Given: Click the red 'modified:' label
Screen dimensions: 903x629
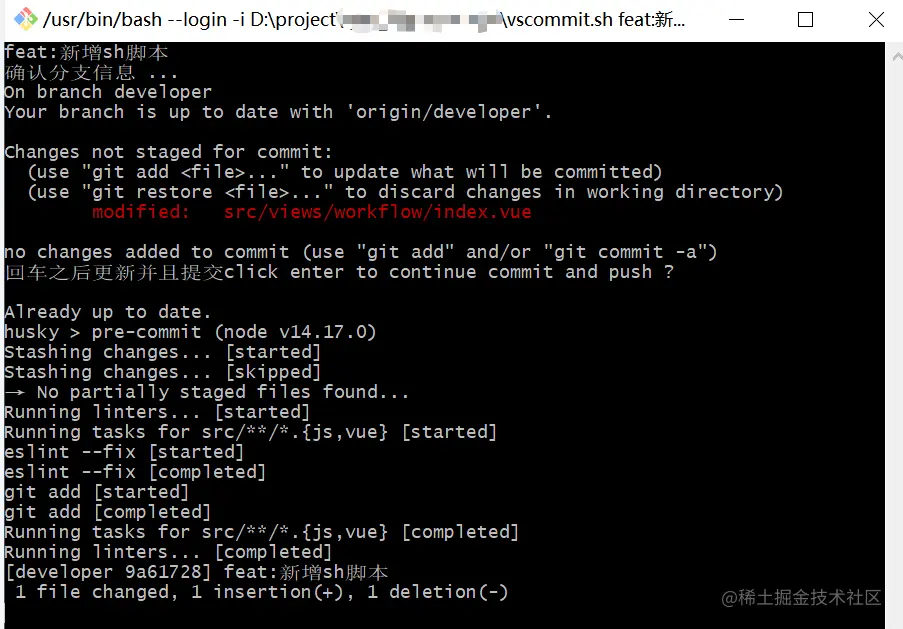Looking at the screenshot, I should pos(141,212).
